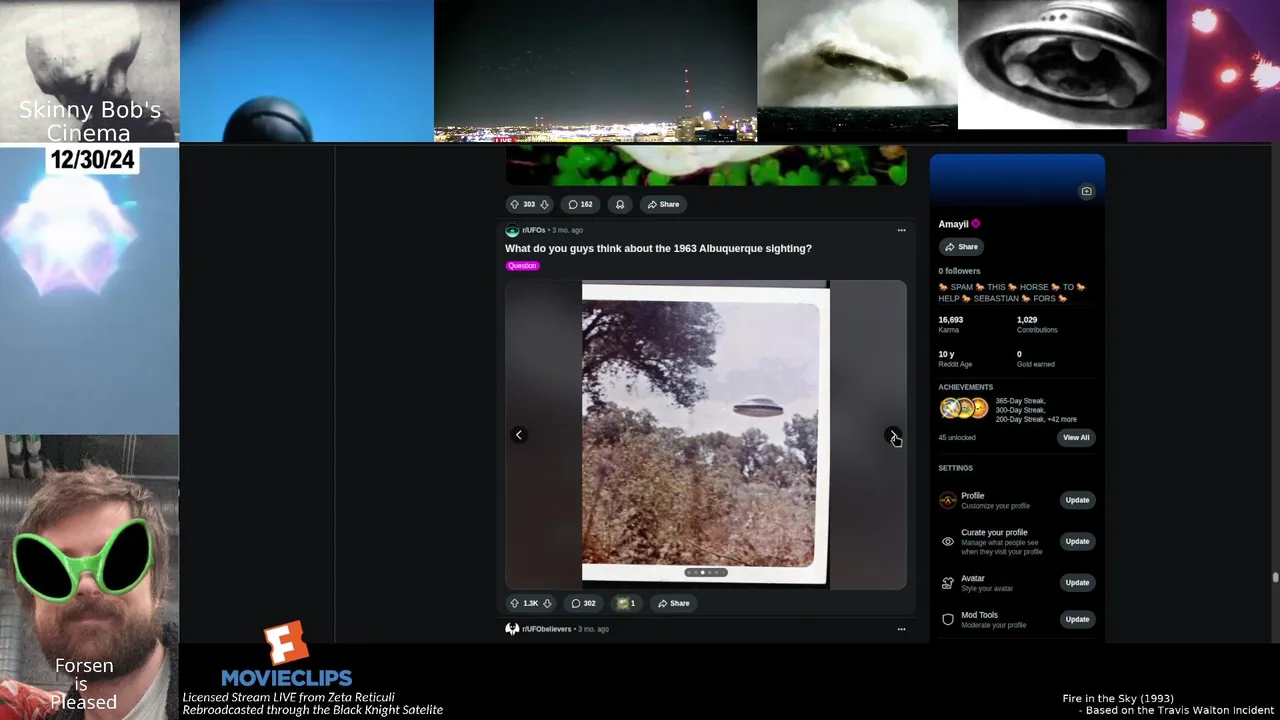Open more options for the r/UFOs post

point(901,230)
